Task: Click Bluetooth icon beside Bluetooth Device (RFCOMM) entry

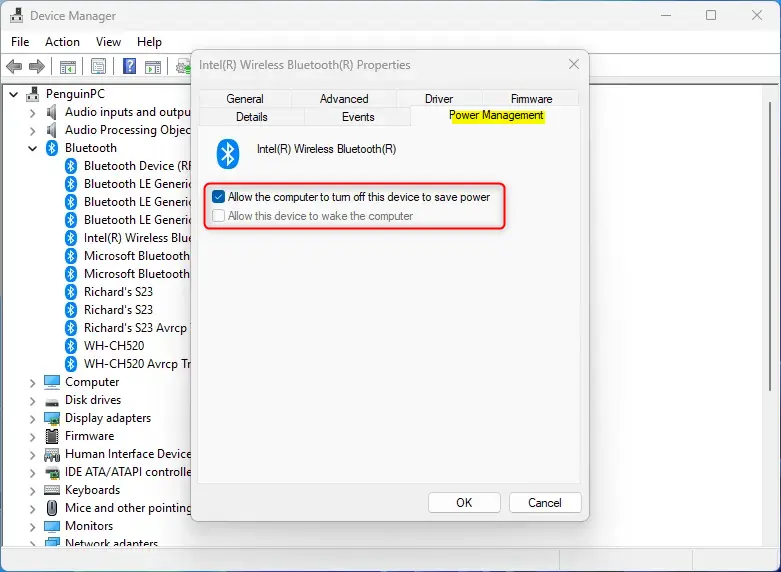Action: (x=71, y=166)
